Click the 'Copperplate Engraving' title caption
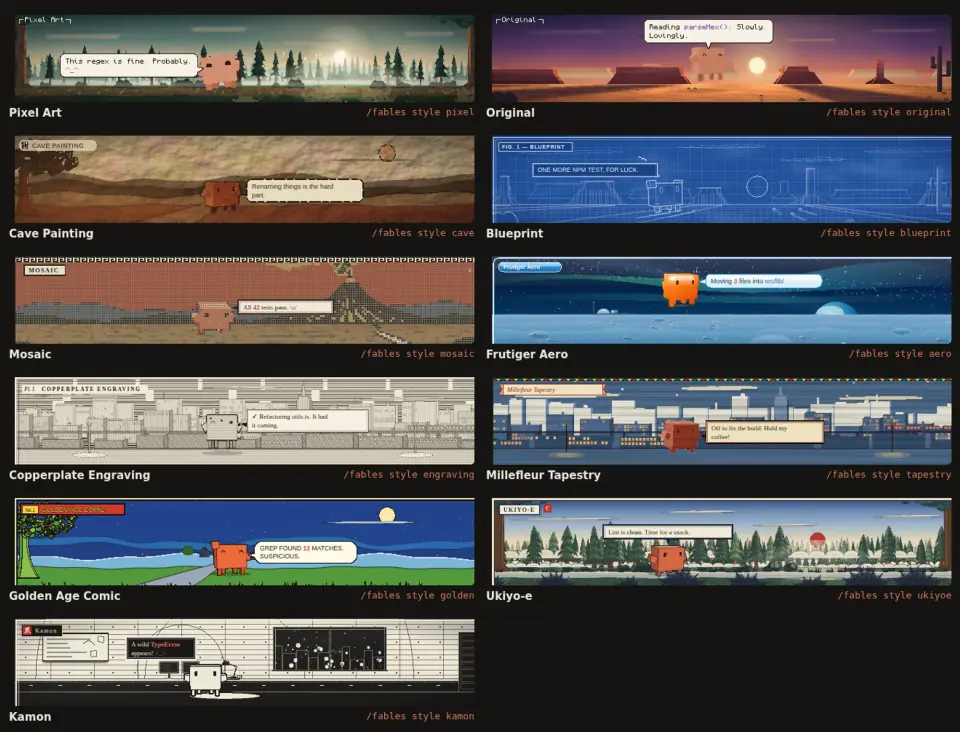 pyautogui.click(x=79, y=475)
